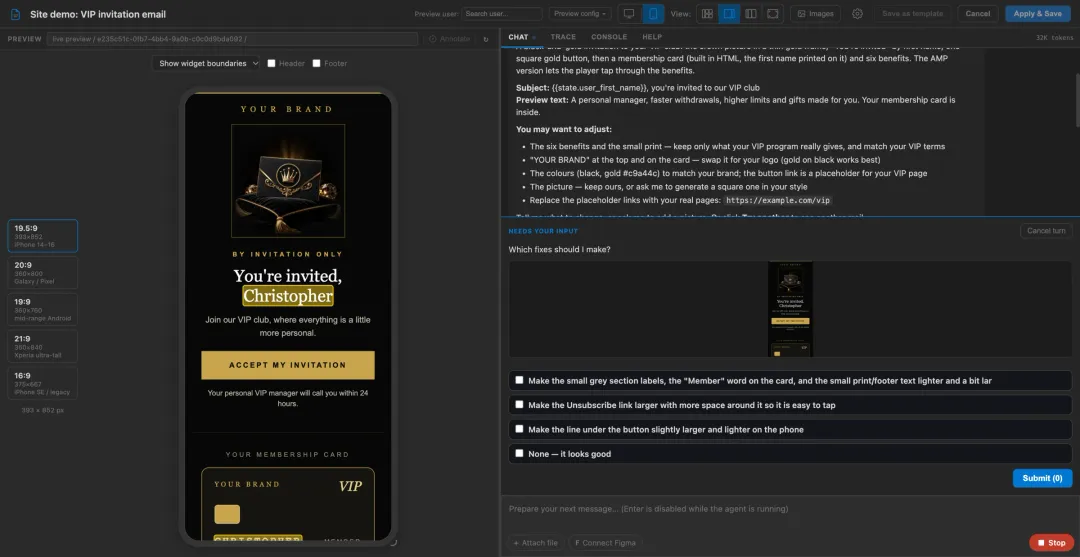This screenshot has width=1080, height=557.
Task: Click the "Site demo: VIP invitation email" title
Action: tap(98, 14)
